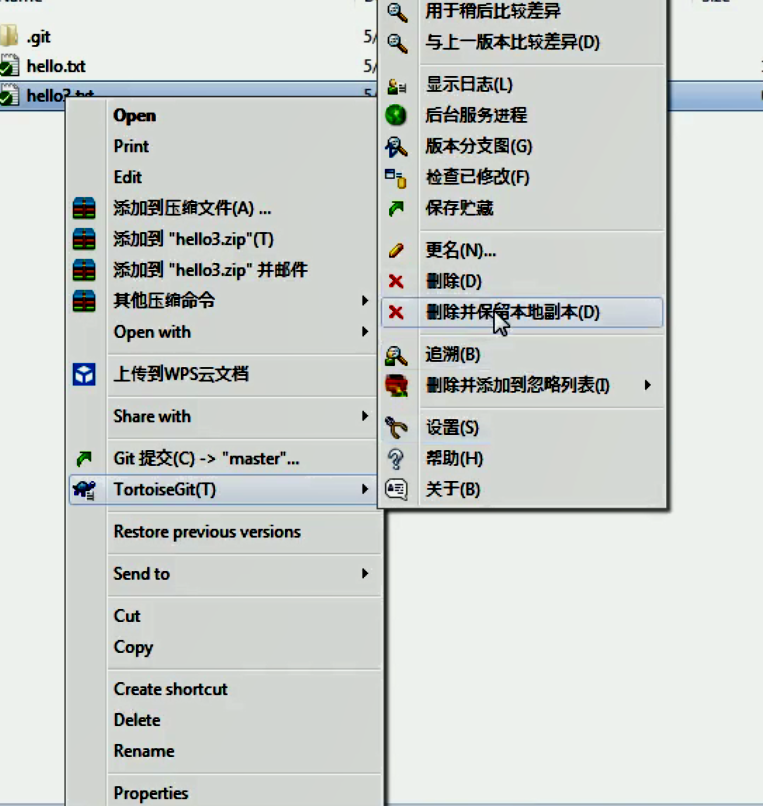
Task: Click the archive icon beside 添加到压缩文件(A)
Action: click(84, 208)
